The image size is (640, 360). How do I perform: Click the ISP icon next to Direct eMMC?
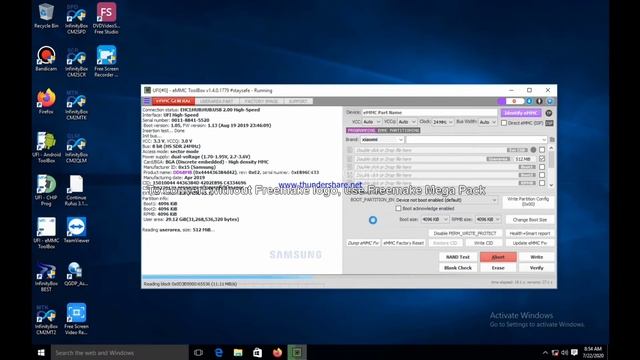click(549, 123)
